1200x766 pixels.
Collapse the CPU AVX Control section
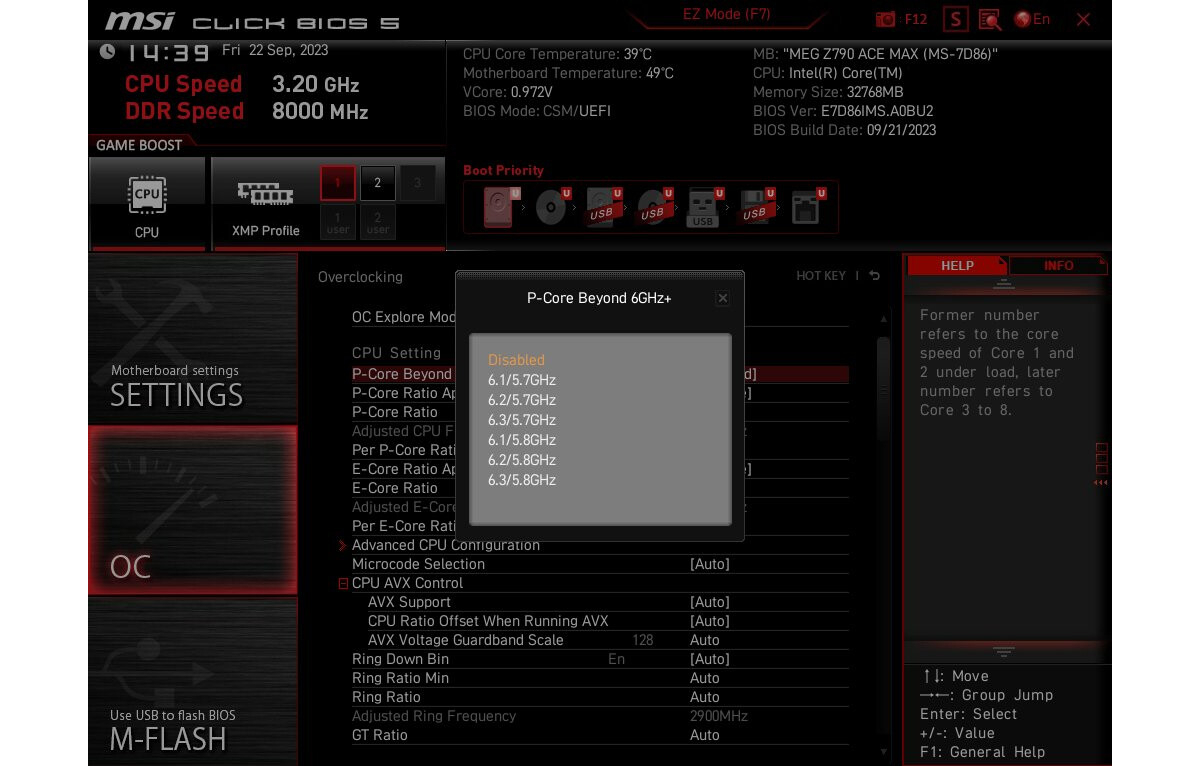click(343, 583)
